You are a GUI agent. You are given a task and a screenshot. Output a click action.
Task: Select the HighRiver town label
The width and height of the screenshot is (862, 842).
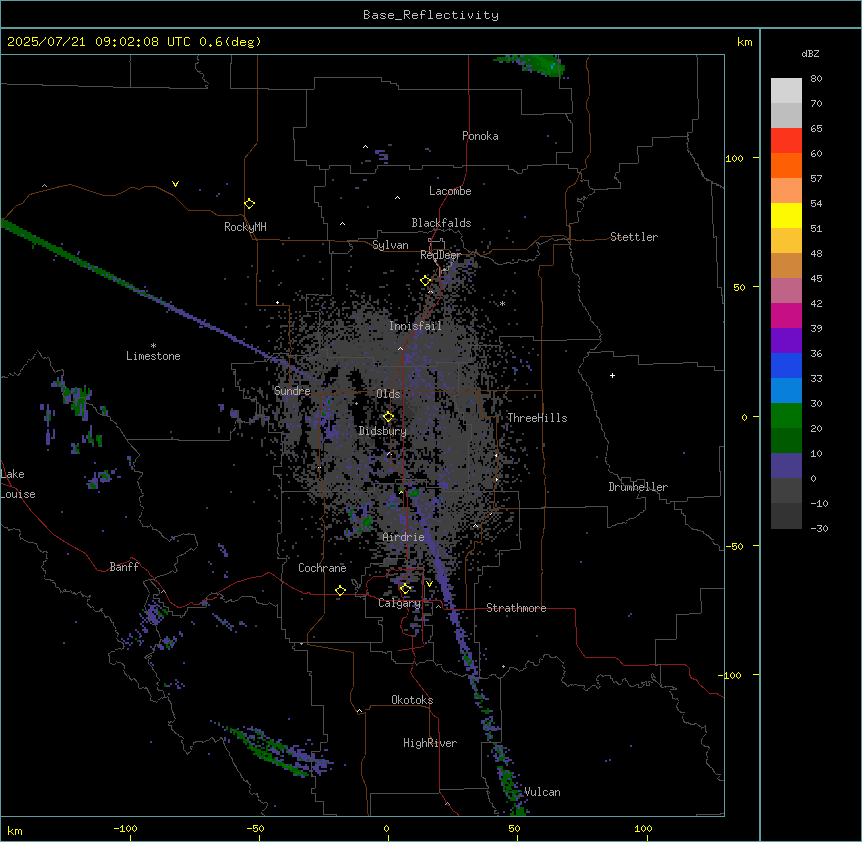pyautogui.click(x=430, y=743)
